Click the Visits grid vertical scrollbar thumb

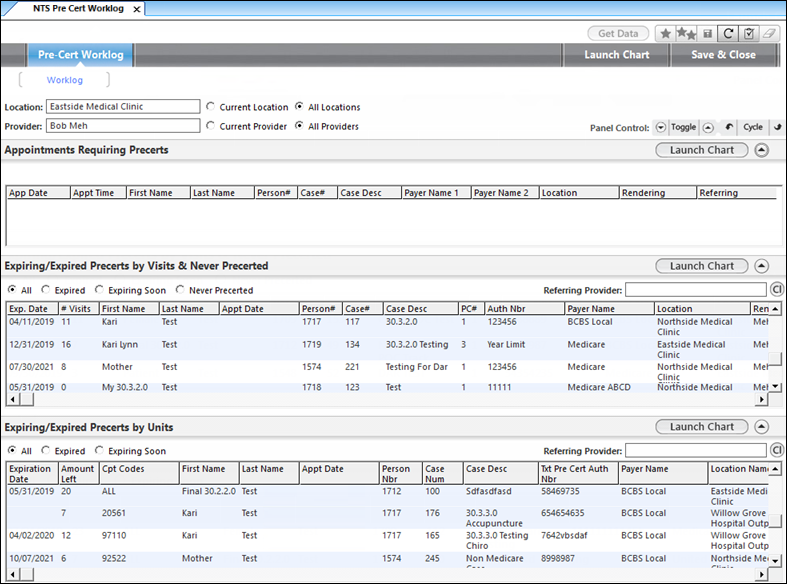pyautogui.click(x=775, y=359)
